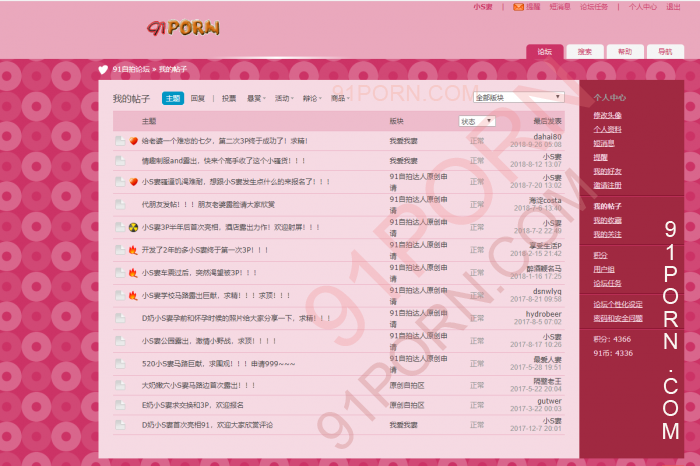The height and width of the screenshot is (466, 700).
Task: Open 修改头像 in the sidebar
Action: coord(607,115)
